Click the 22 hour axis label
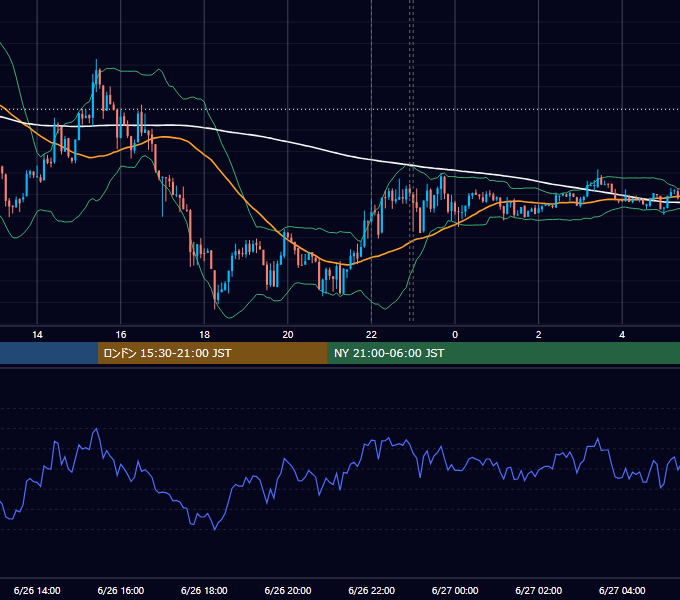The height and width of the screenshot is (600, 680). coord(371,335)
